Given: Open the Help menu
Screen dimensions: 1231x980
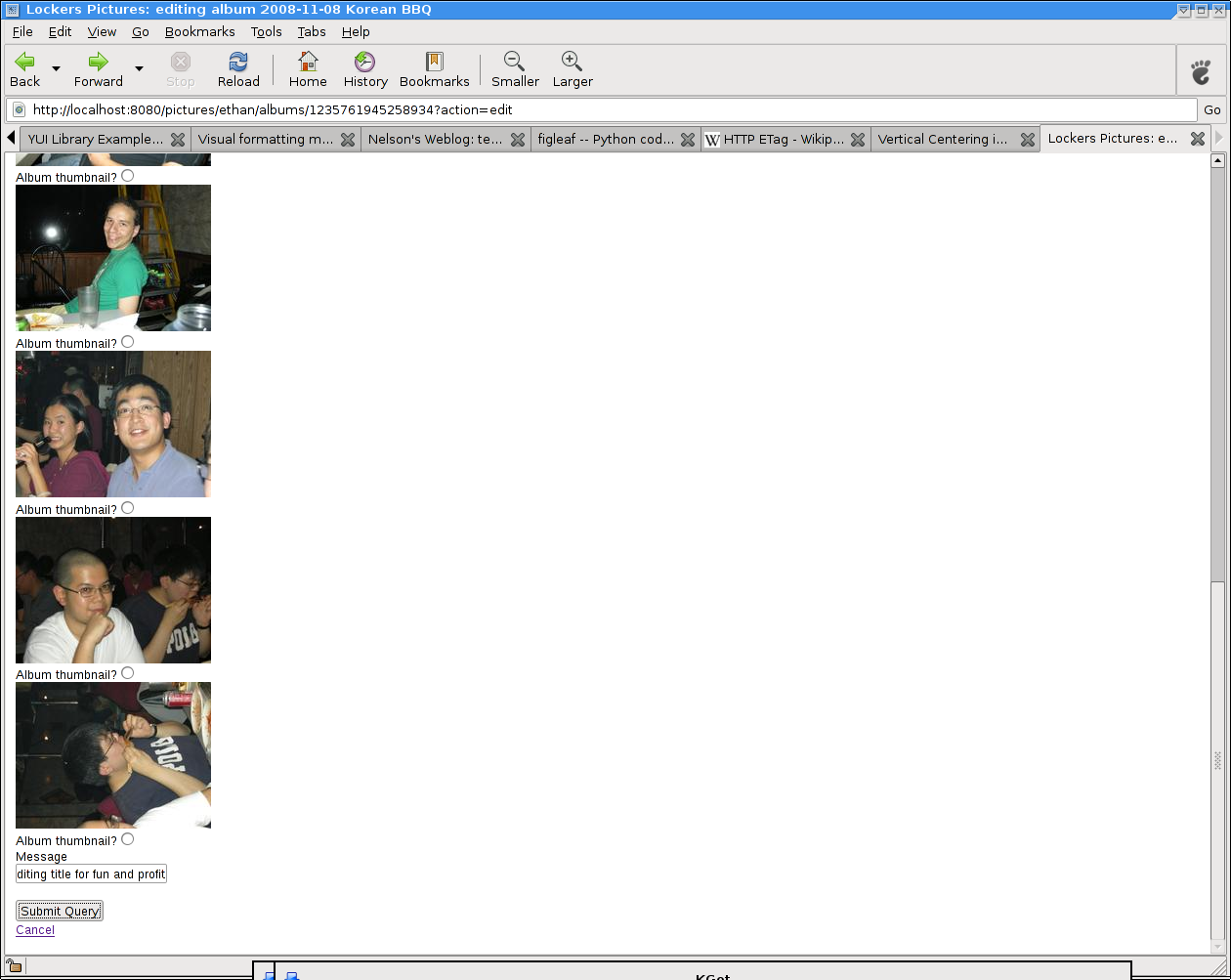Looking at the screenshot, I should [x=356, y=31].
